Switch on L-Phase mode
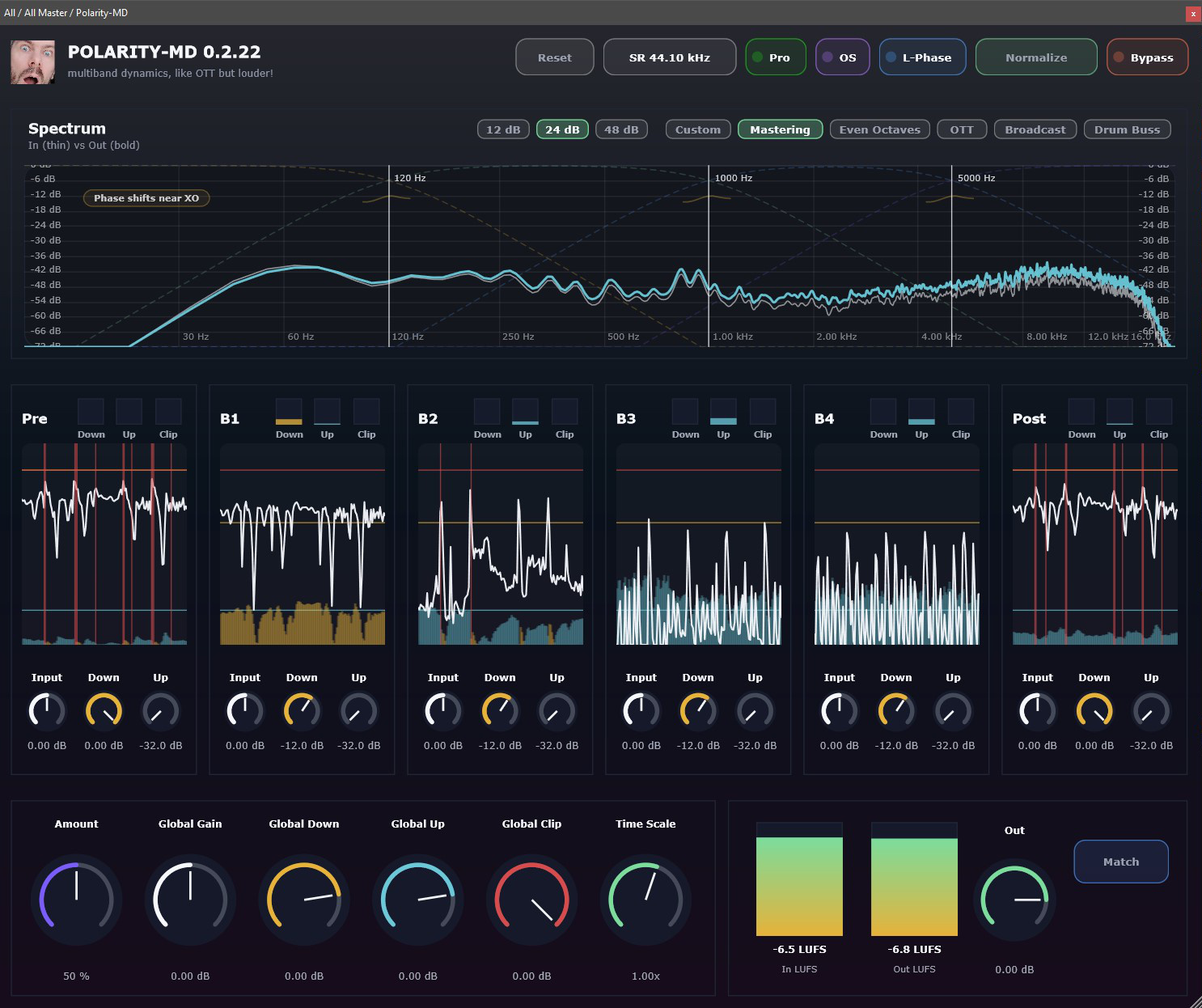Screen dimensions: 1202x1008 923,57
